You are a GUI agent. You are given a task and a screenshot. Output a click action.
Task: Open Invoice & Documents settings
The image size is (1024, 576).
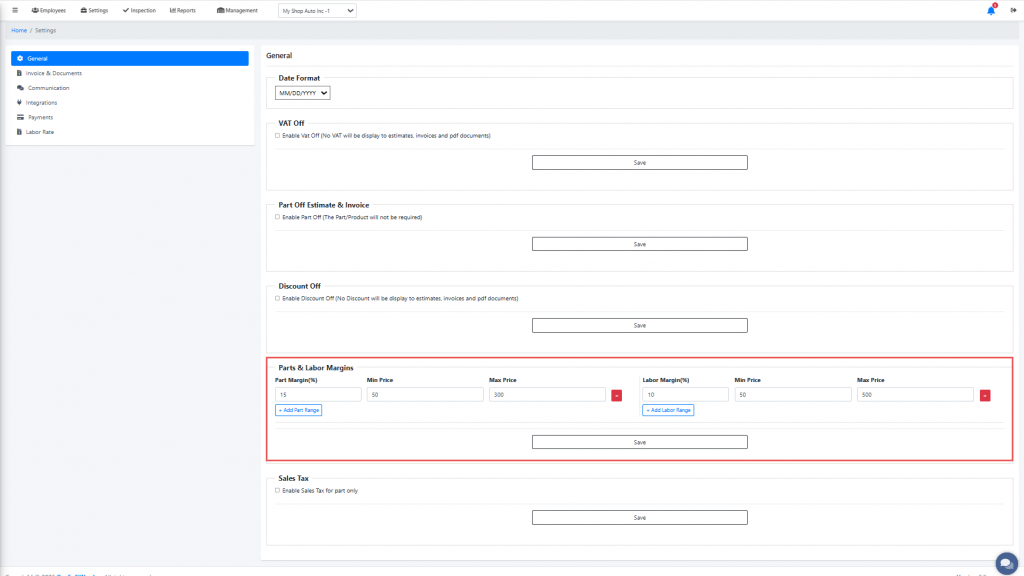pyautogui.click(x=53, y=73)
